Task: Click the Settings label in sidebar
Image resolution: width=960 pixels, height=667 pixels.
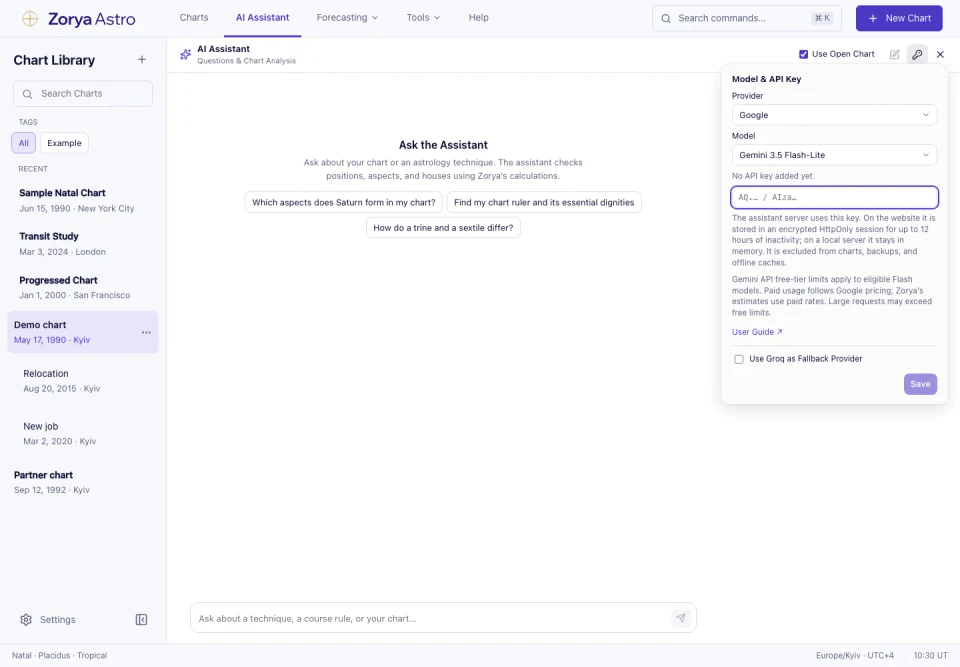Action: point(58,620)
